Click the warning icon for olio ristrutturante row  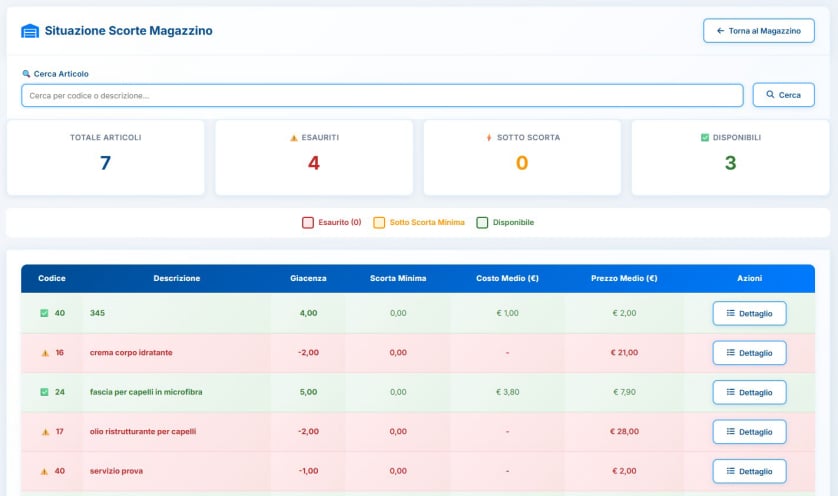(44, 432)
